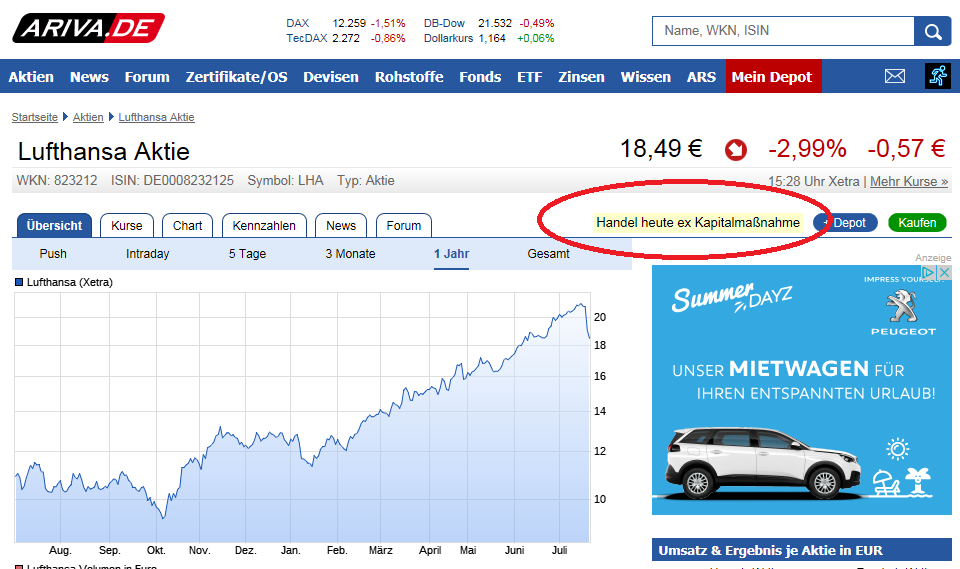This screenshot has height=569, width=960.
Task: Select the Übersicht tab
Action: click(54, 225)
